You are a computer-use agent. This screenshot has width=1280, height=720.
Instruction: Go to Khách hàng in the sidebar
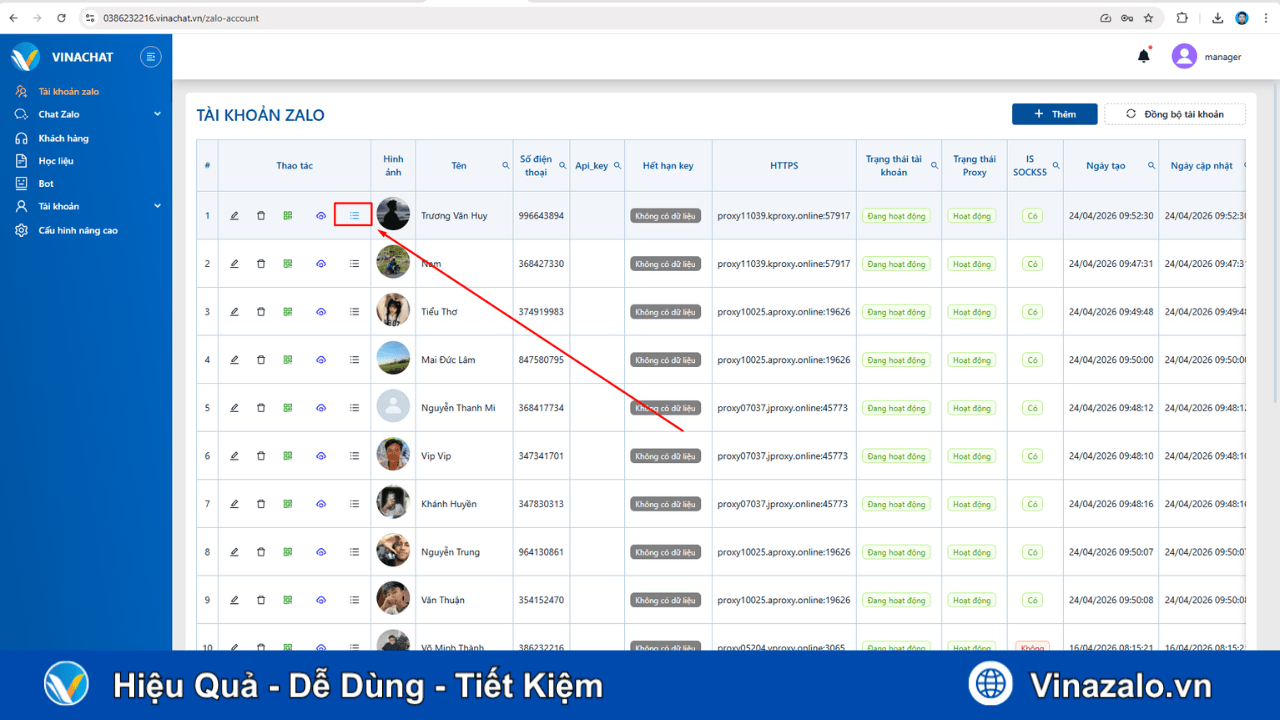click(63, 138)
